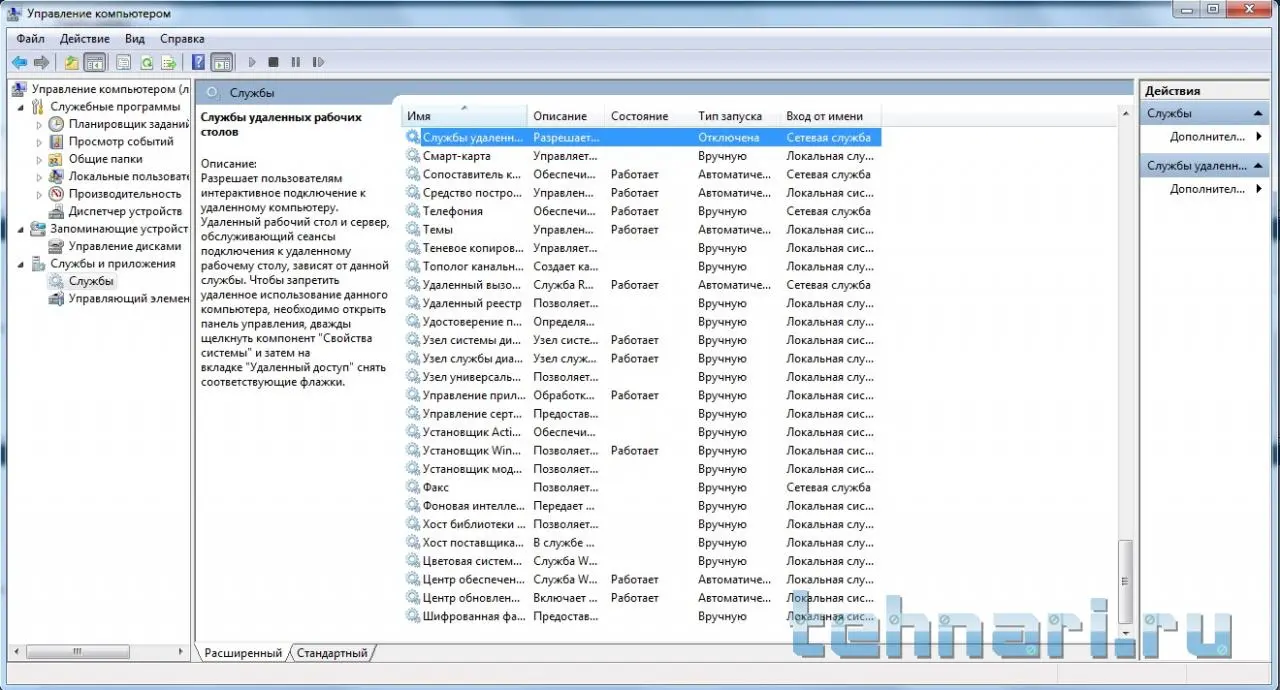Open the Файл menu
The height and width of the screenshot is (690, 1280).
click(x=30, y=39)
